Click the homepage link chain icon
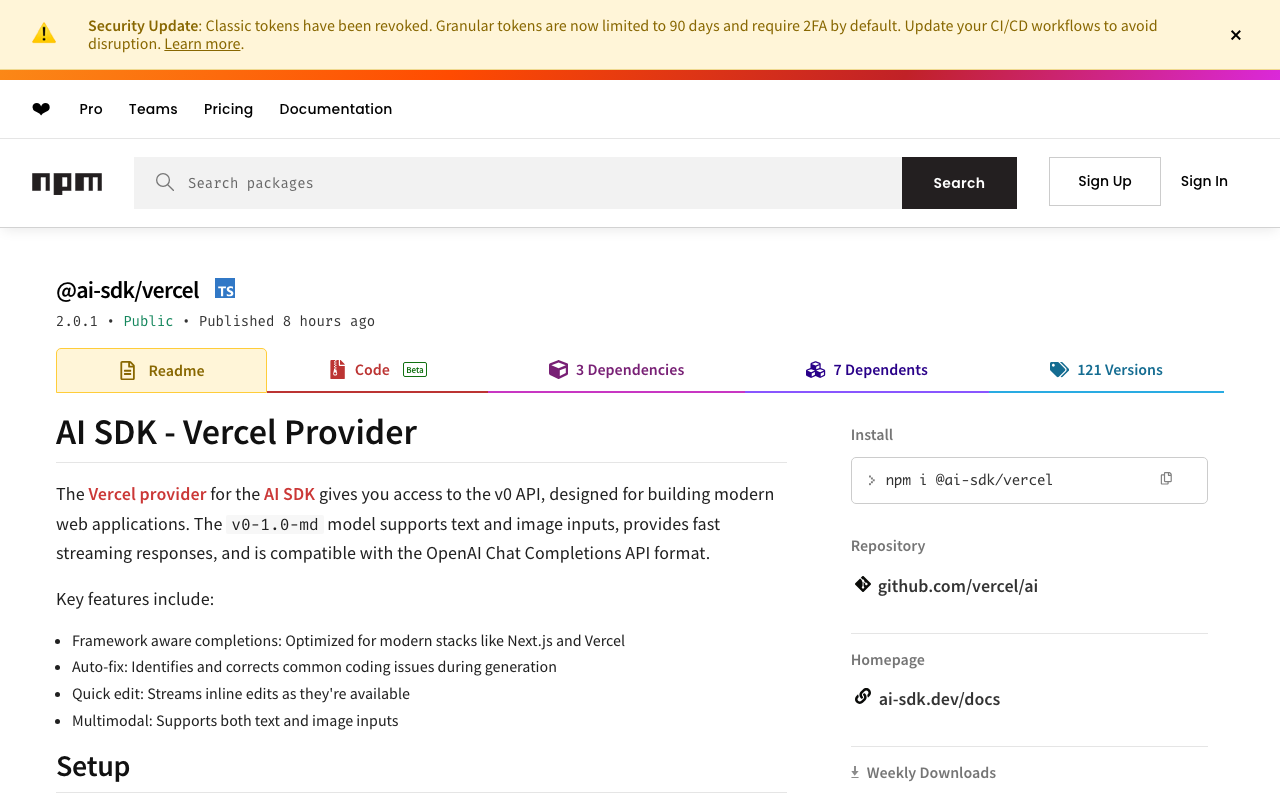Image resolution: width=1280 pixels, height=800 pixels. (x=862, y=697)
